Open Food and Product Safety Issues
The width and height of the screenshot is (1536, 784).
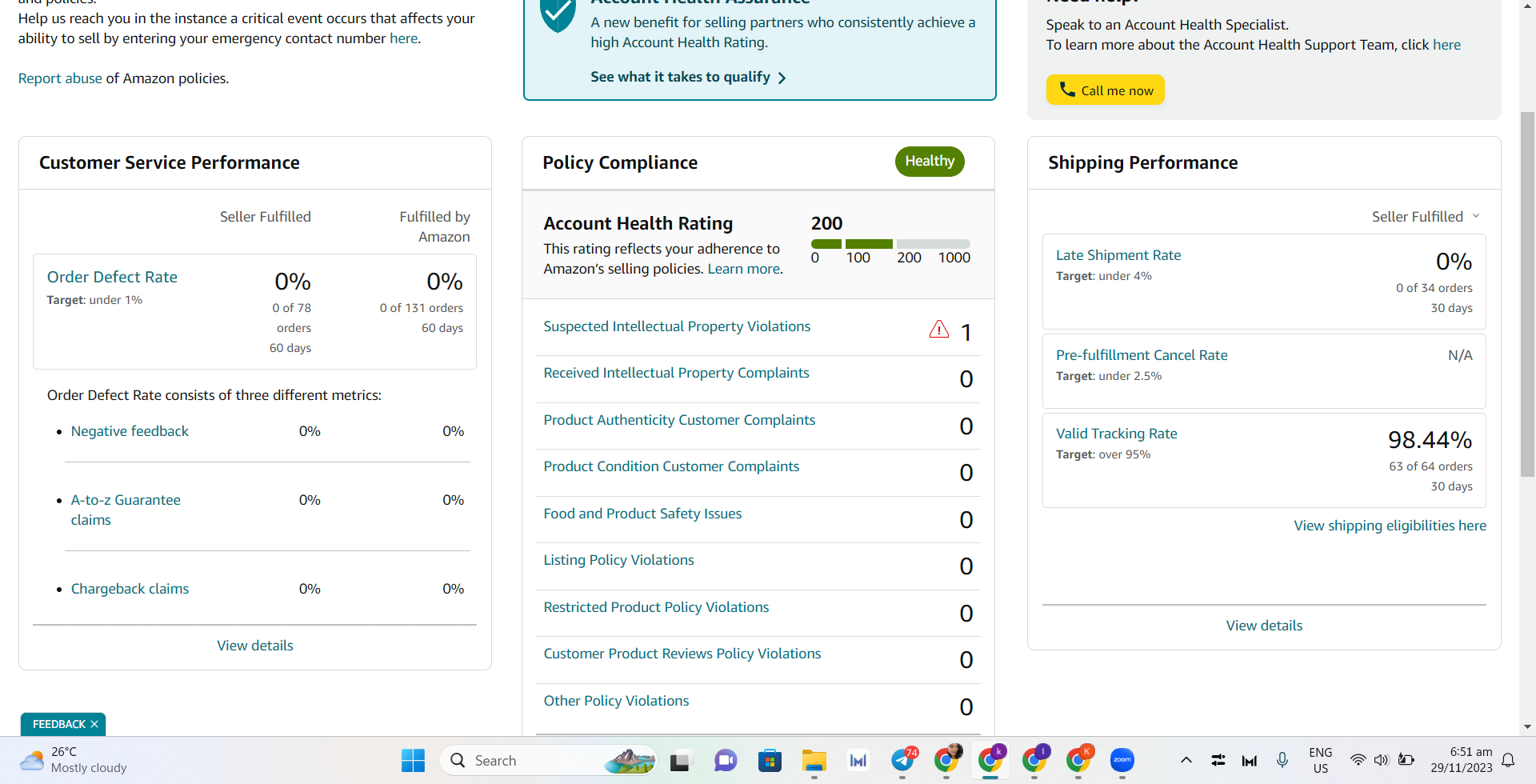pos(642,514)
